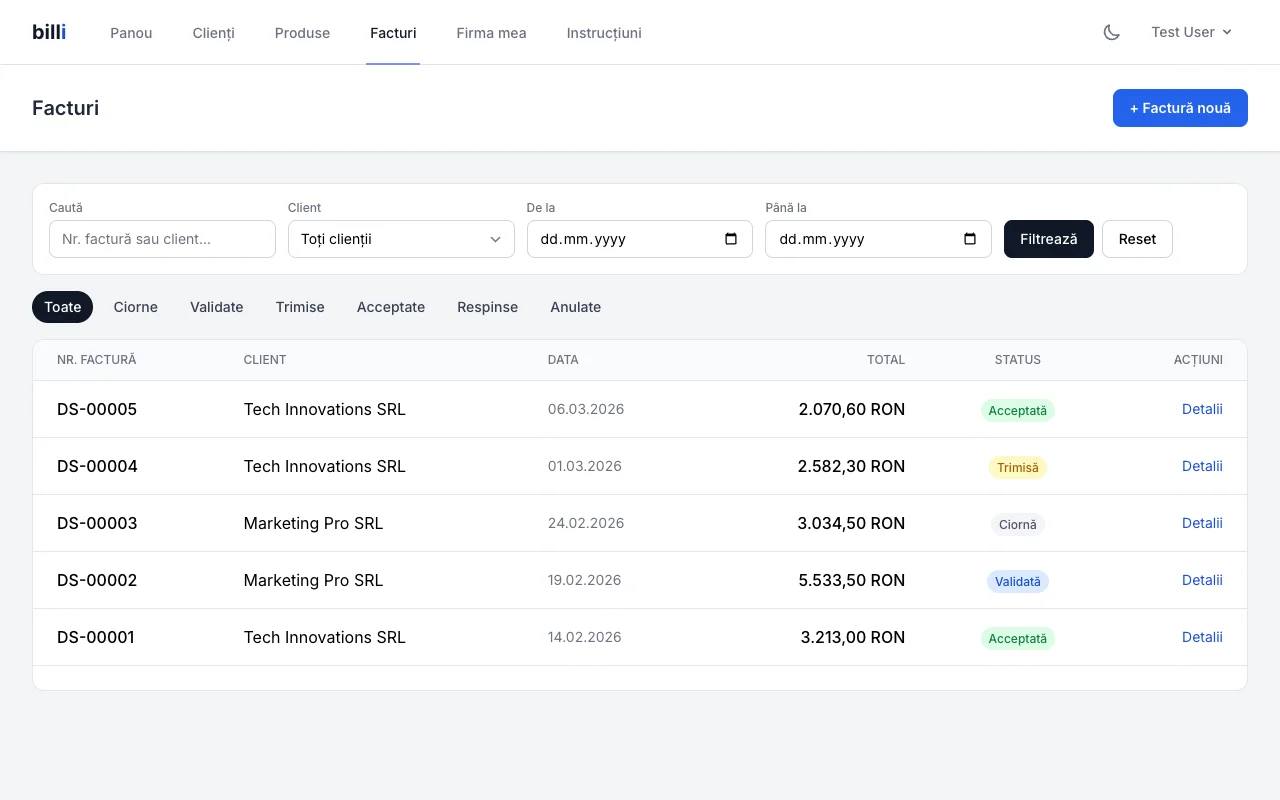The height and width of the screenshot is (800, 1280).
Task: View Detalii for invoice DS-00003
Action: (1202, 523)
